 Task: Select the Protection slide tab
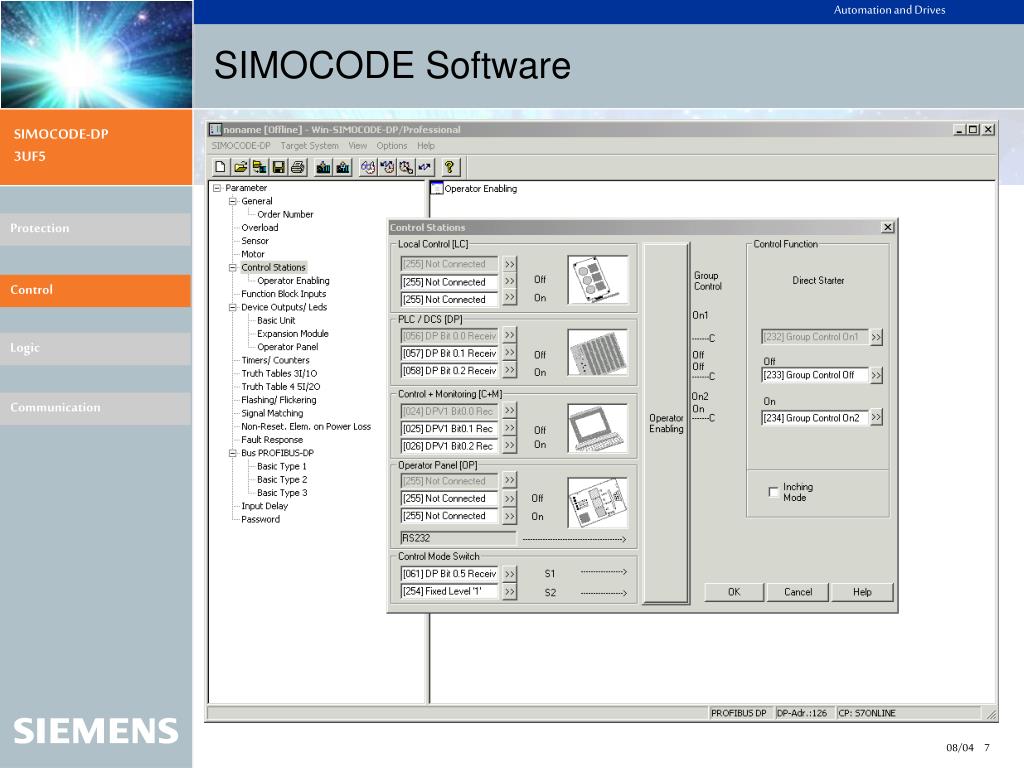click(95, 229)
